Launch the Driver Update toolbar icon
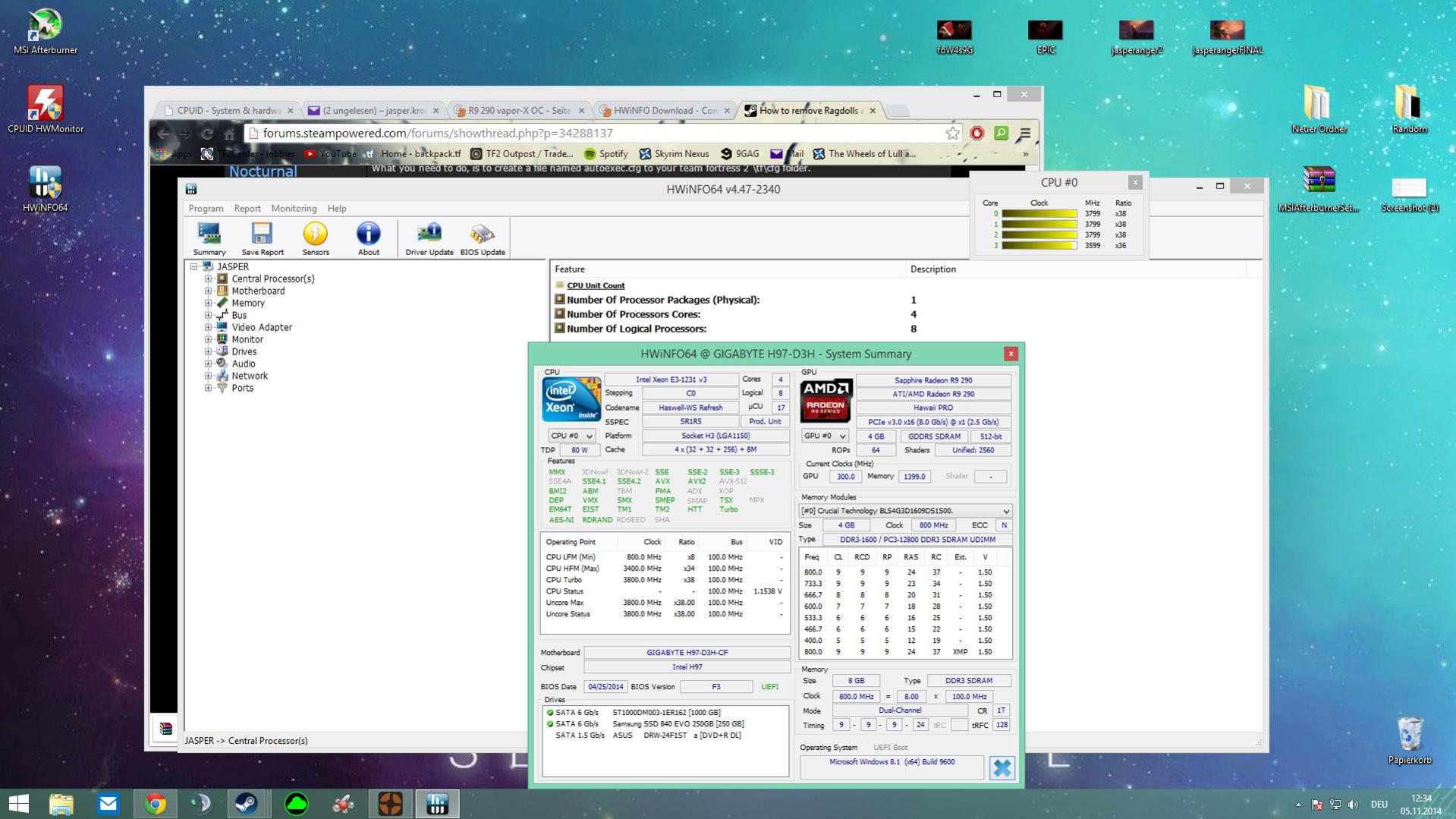 coord(429,239)
